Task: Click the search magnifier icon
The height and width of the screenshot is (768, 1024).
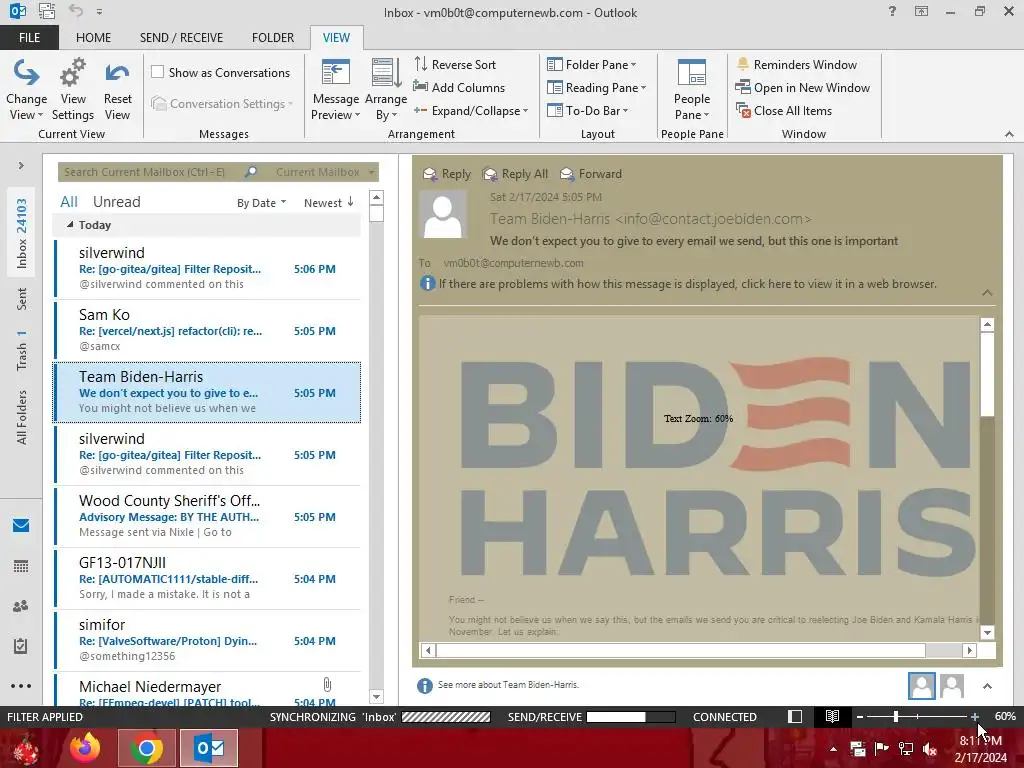Action: [251, 172]
